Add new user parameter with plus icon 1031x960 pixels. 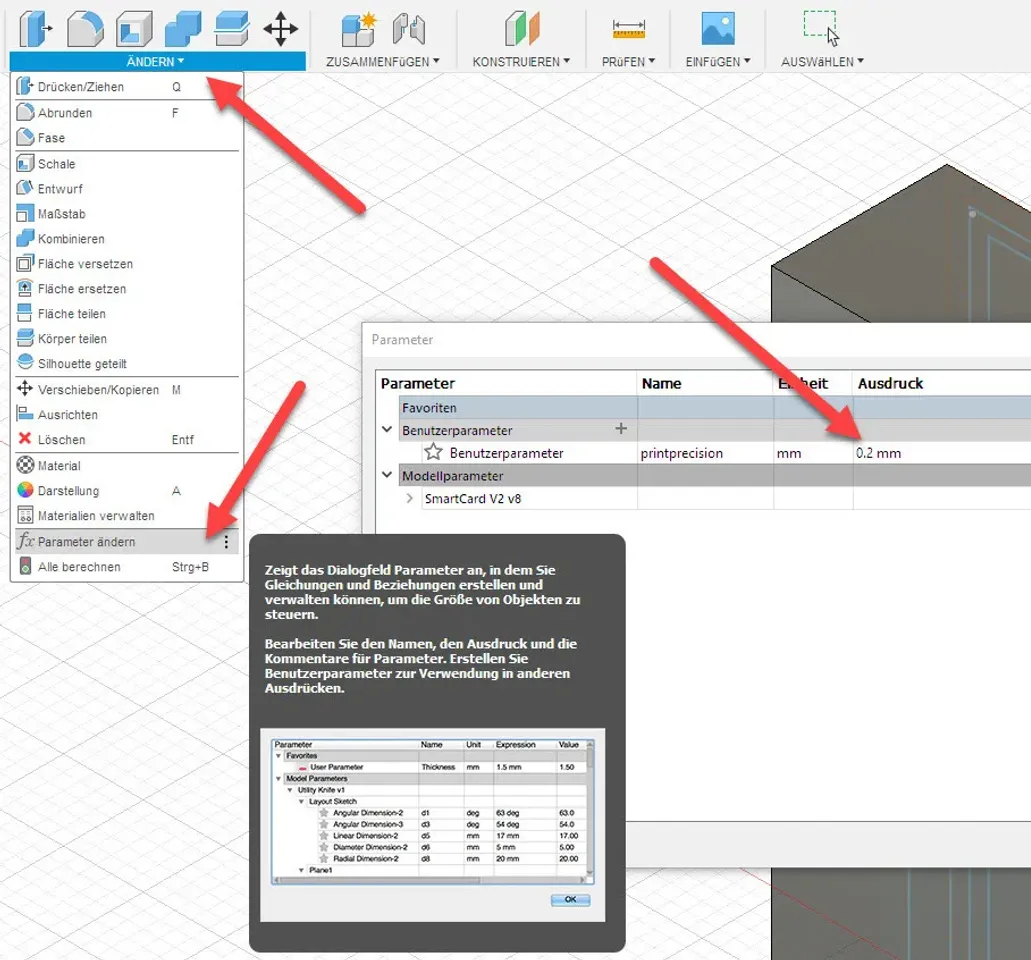[621, 429]
